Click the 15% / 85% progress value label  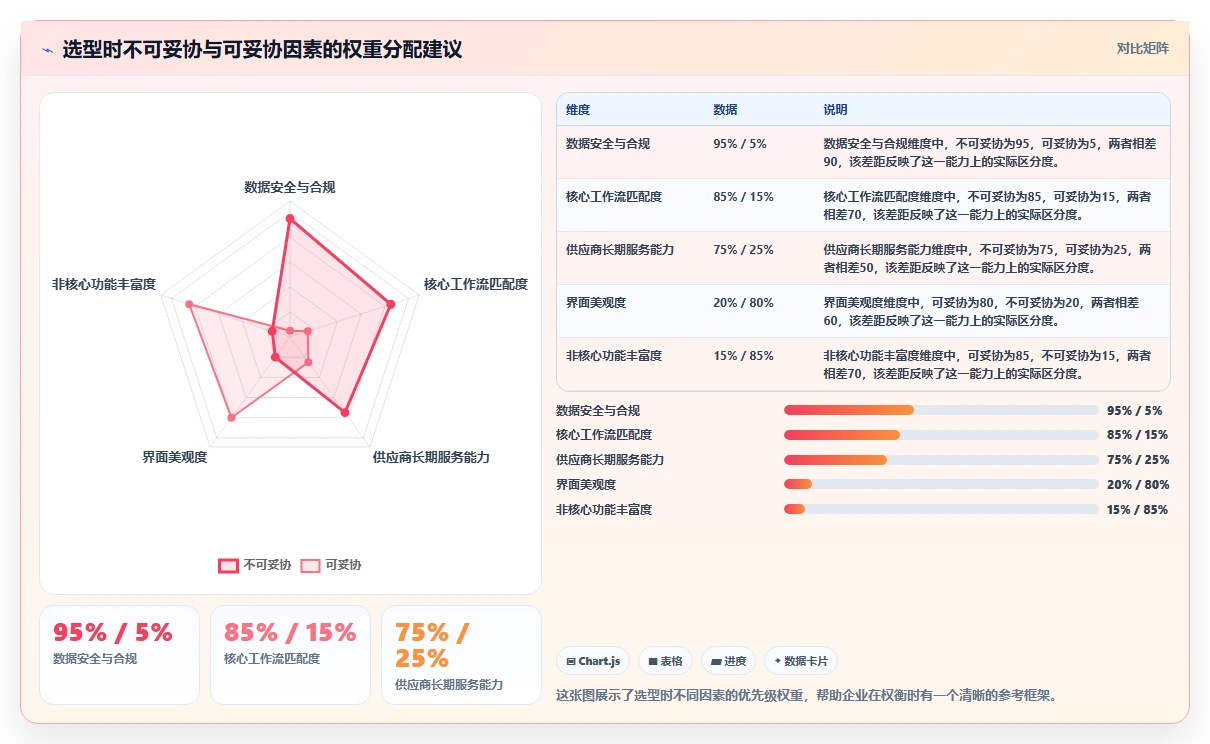[1138, 509]
